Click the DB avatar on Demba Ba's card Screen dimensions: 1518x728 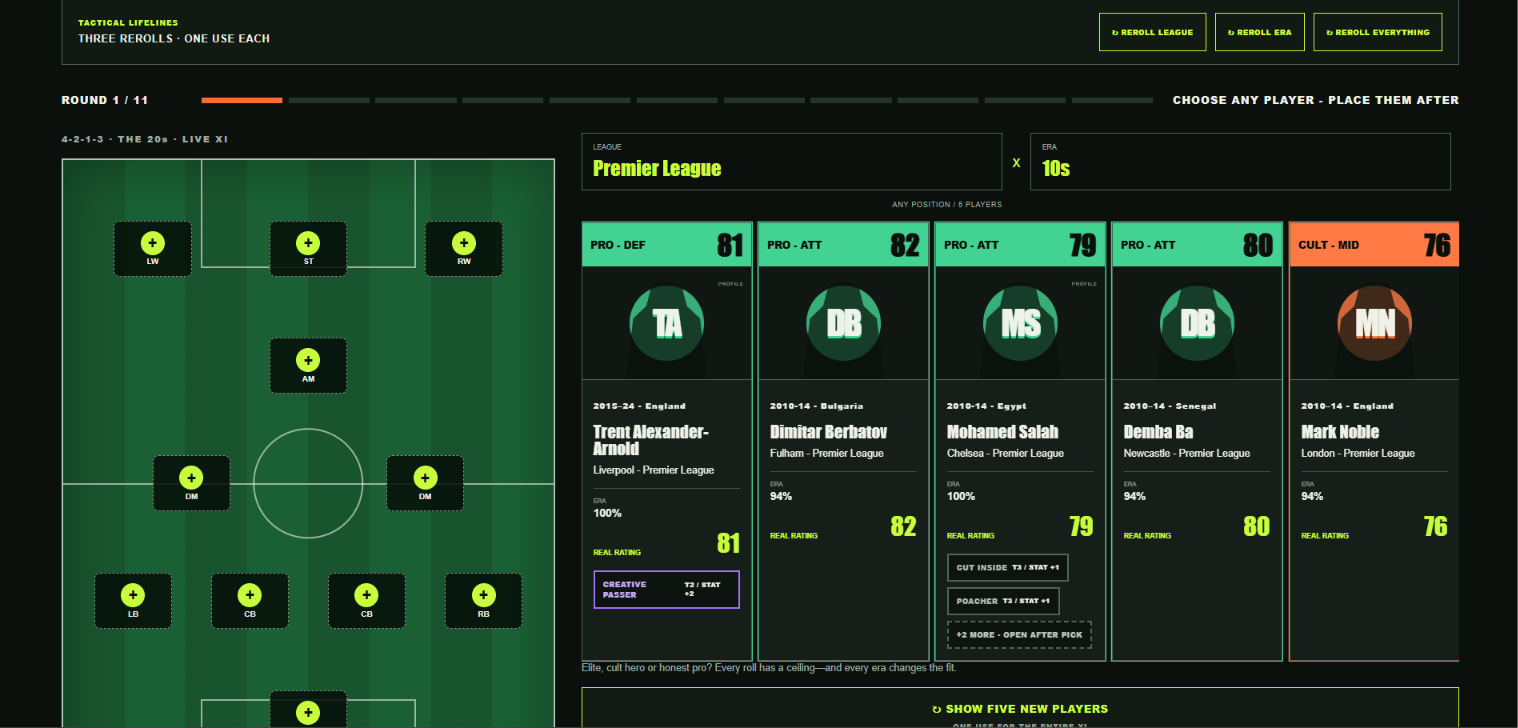(x=1198, y=323)
